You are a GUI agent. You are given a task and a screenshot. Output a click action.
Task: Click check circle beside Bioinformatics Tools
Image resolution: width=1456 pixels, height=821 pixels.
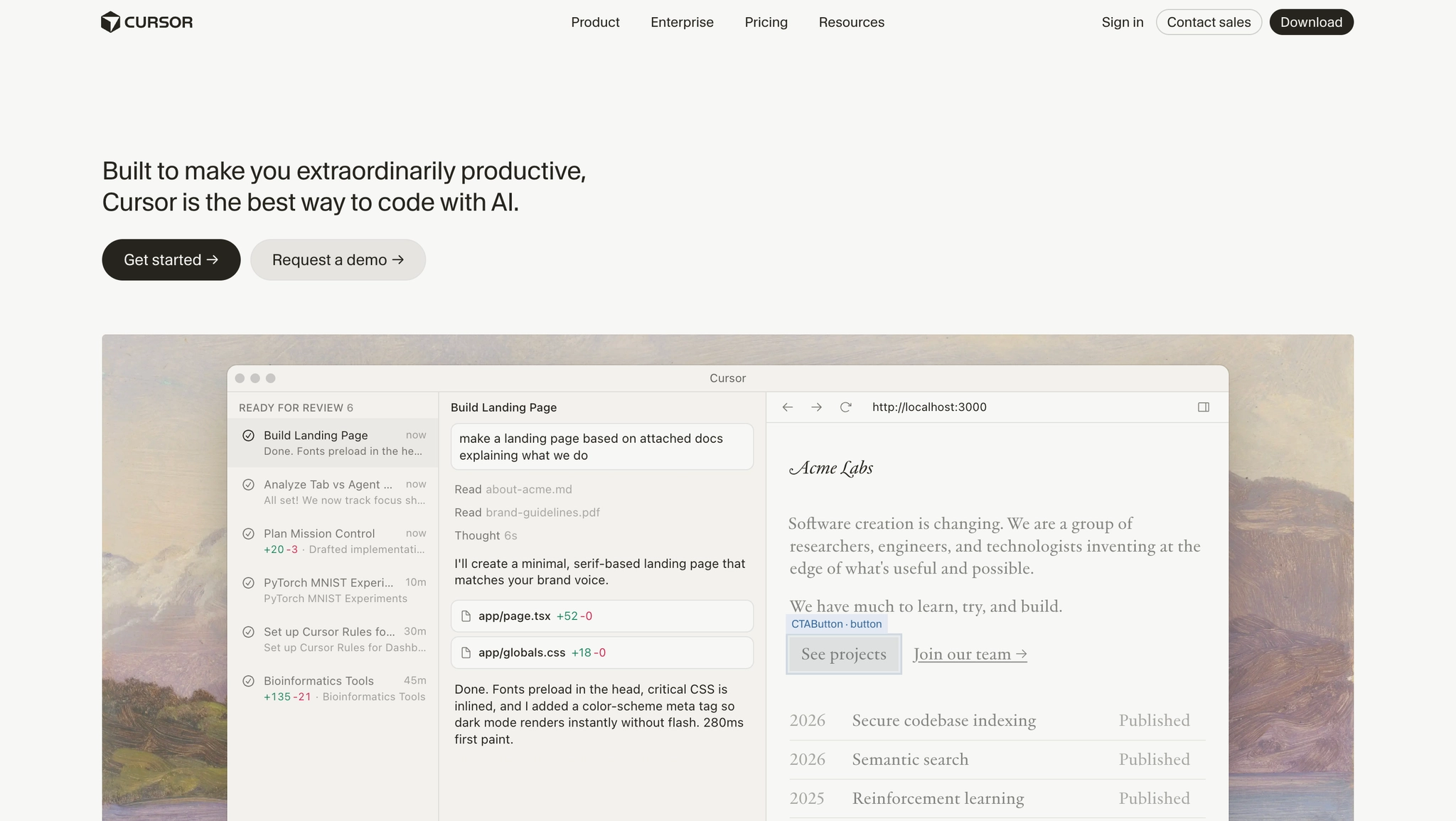(248, 681)
